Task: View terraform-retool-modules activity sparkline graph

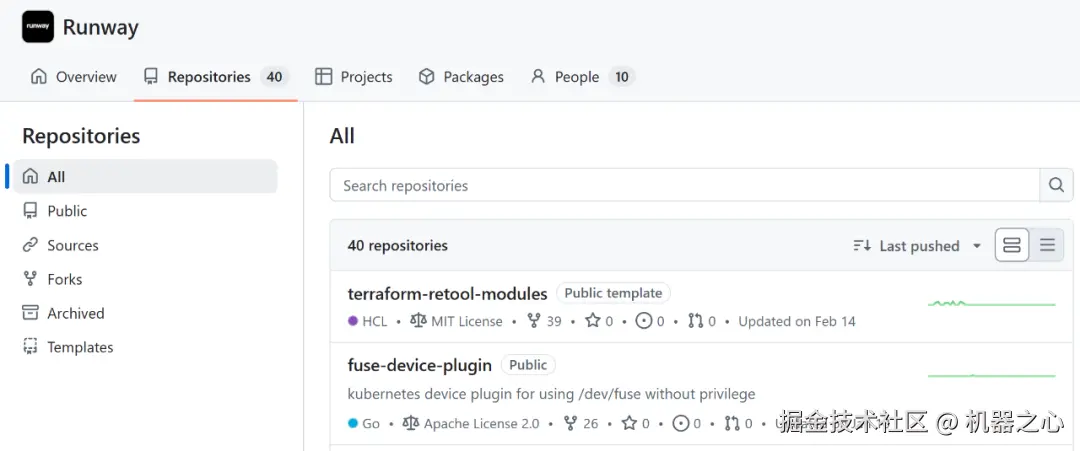Action: 991,303
